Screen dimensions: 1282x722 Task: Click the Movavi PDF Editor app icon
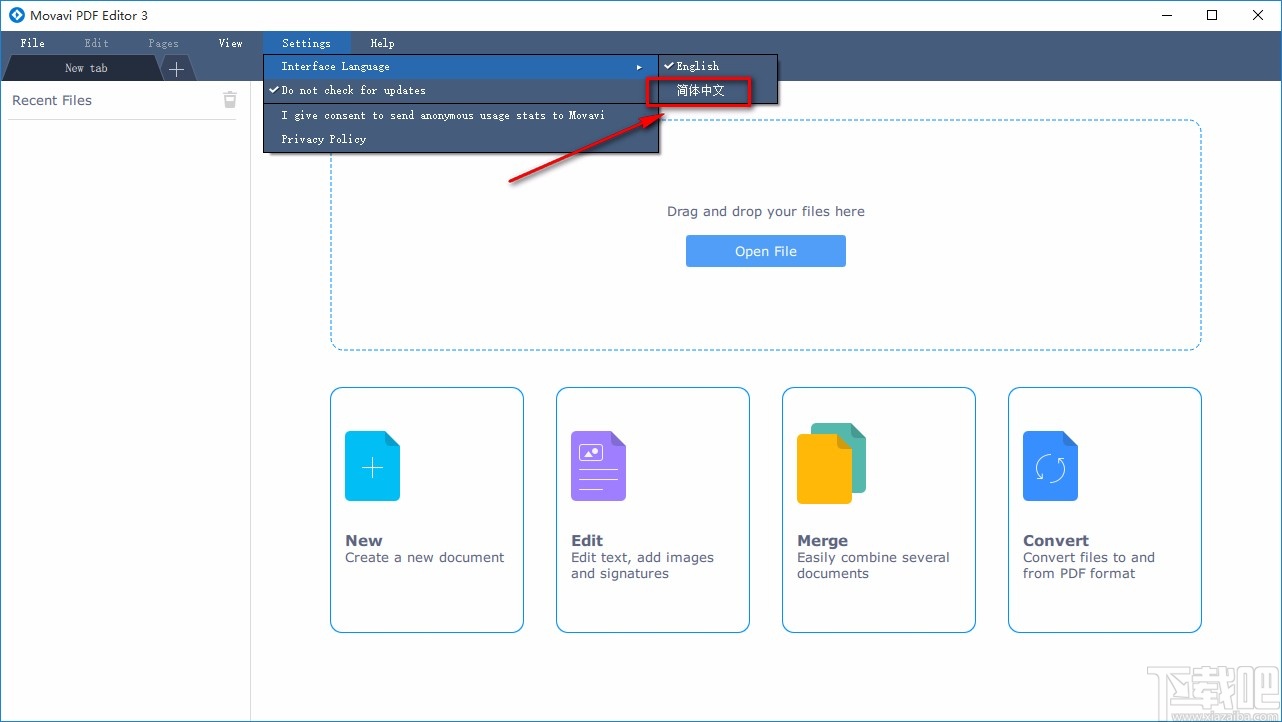[16, 16]
